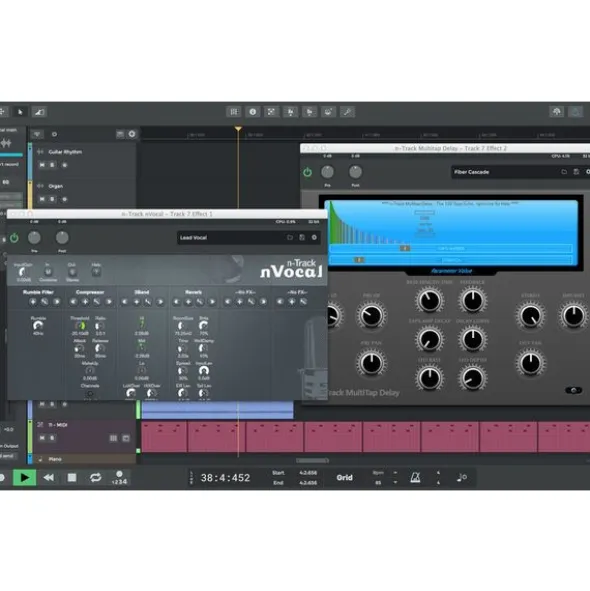Viewport: 590px width, 591px height.
Task: Adjust the InputGain knob in nVocal header
Action: pyautogui.click(x=23, y=272)
